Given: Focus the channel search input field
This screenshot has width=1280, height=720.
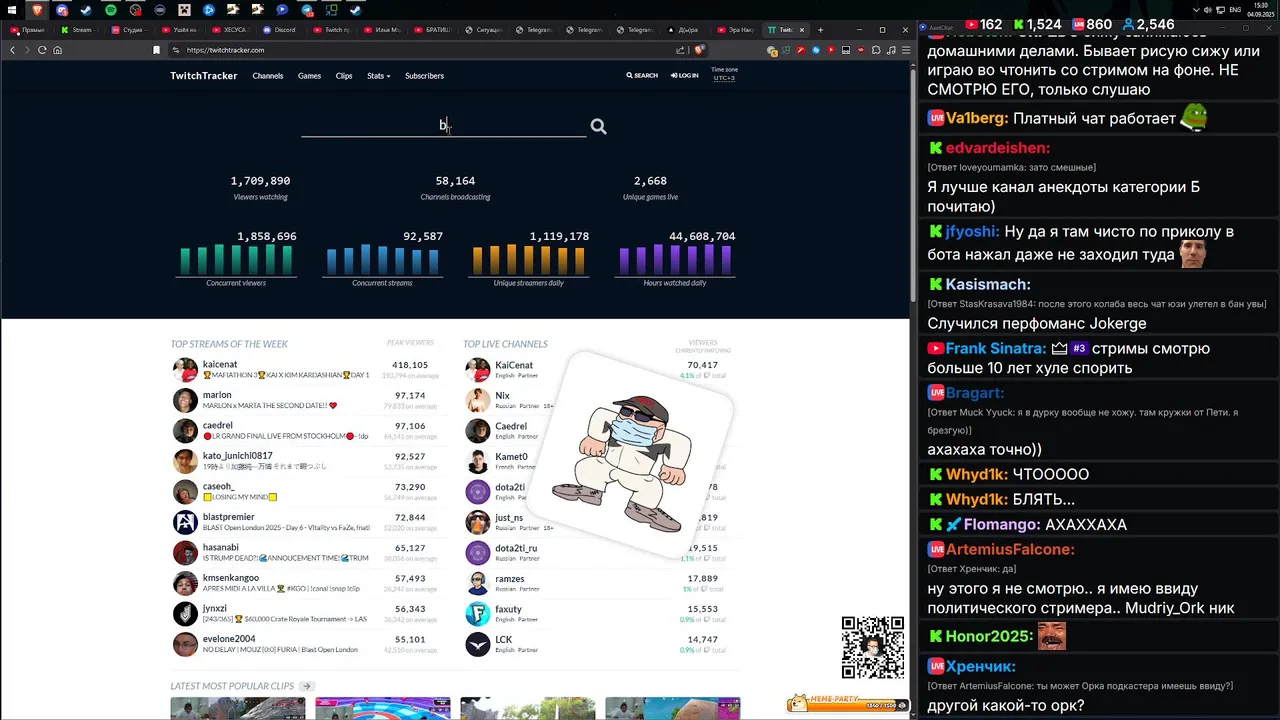Looking at the screenshot, I should pos(443,125).
